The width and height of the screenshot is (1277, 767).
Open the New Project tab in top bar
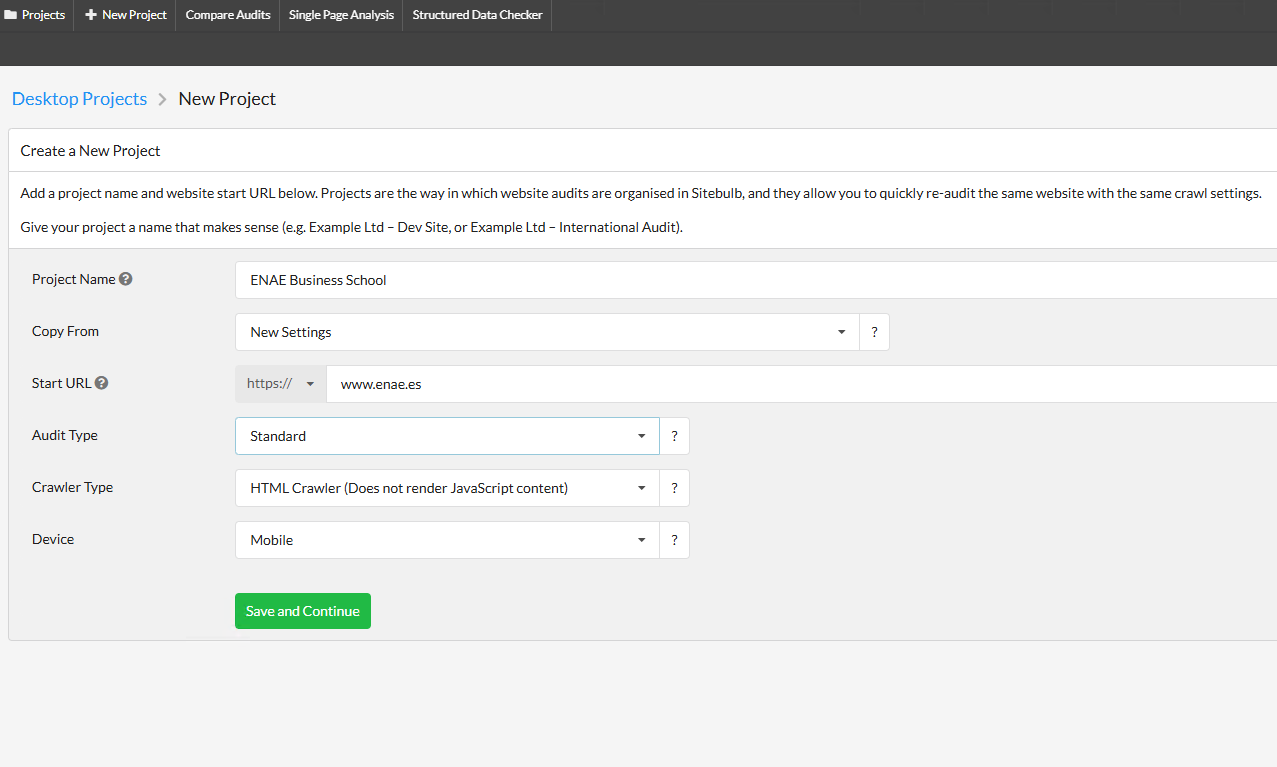[x=125, y=15]
